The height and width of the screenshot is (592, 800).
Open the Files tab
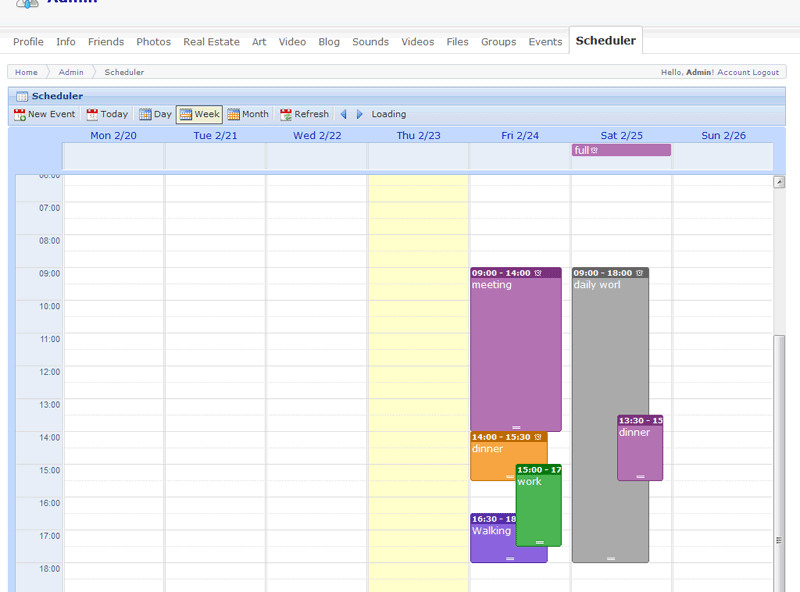[x=457, y=42]
